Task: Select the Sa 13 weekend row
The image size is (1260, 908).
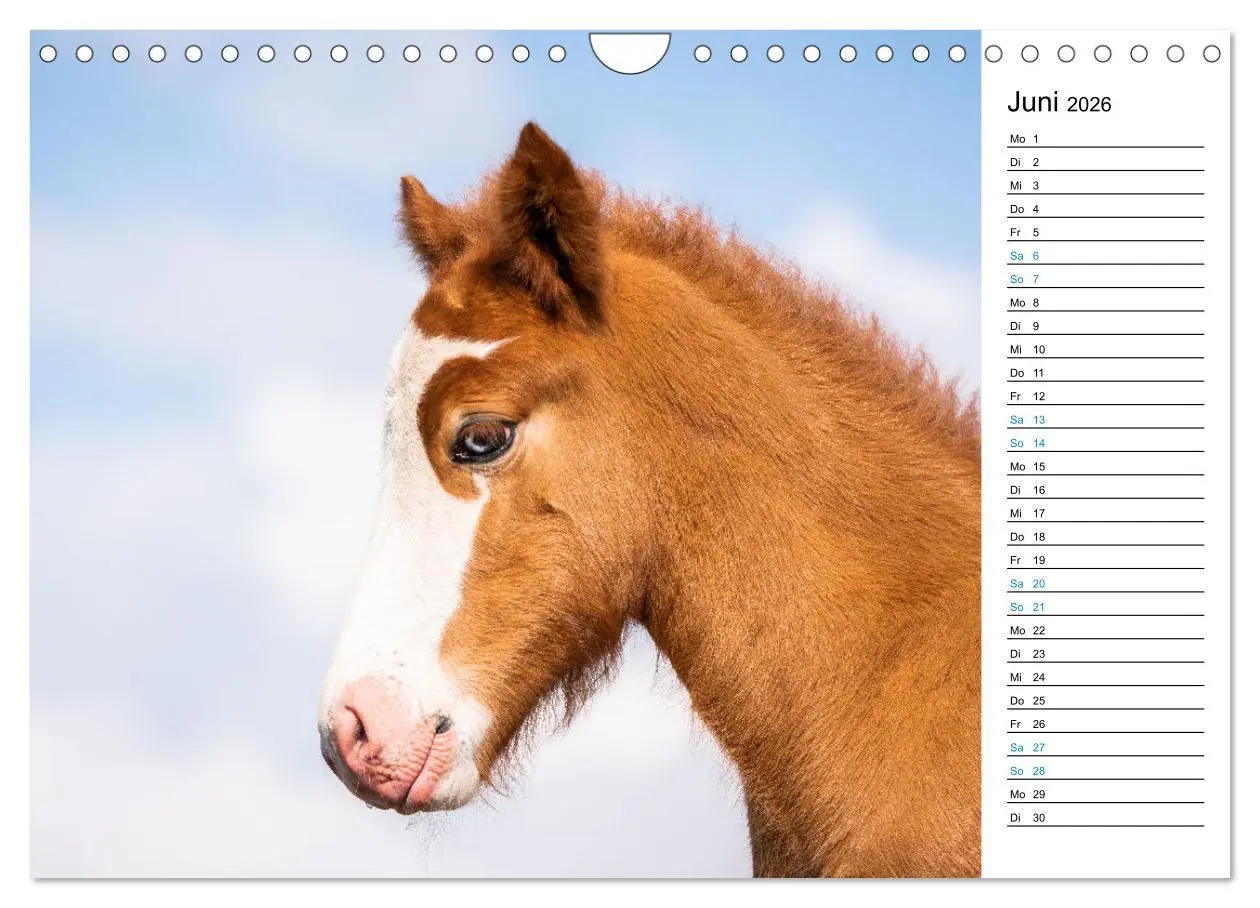Action: pyautogui.click(x=1105, y=420)
